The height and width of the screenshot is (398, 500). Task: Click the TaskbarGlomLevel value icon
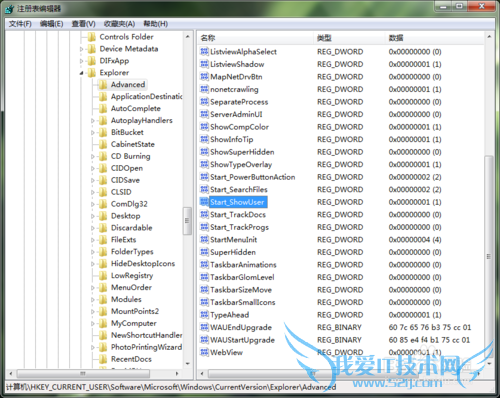coord(204,277)
